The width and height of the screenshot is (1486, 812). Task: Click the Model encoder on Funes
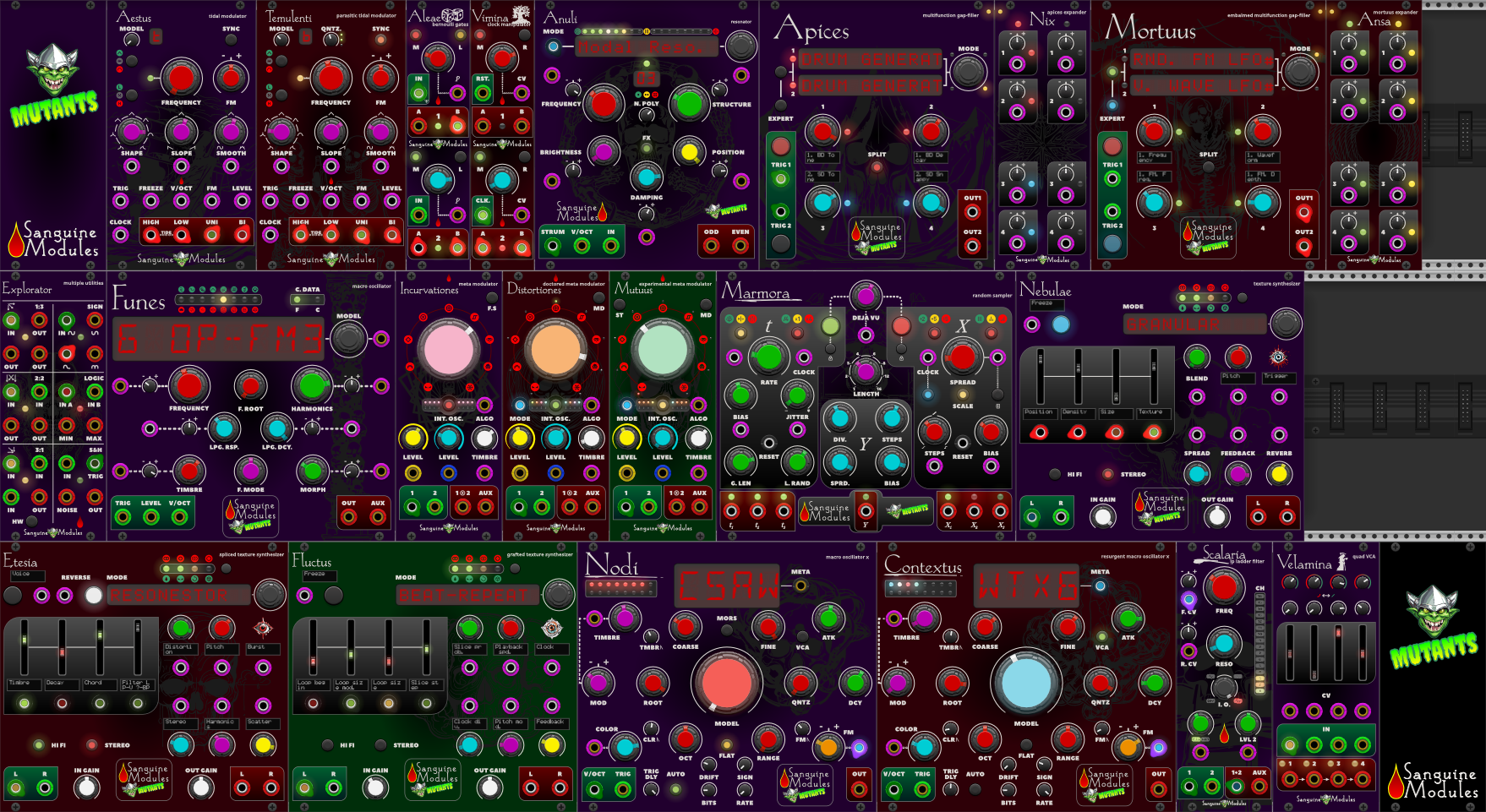pyautogui.click(x=347, y=339)
